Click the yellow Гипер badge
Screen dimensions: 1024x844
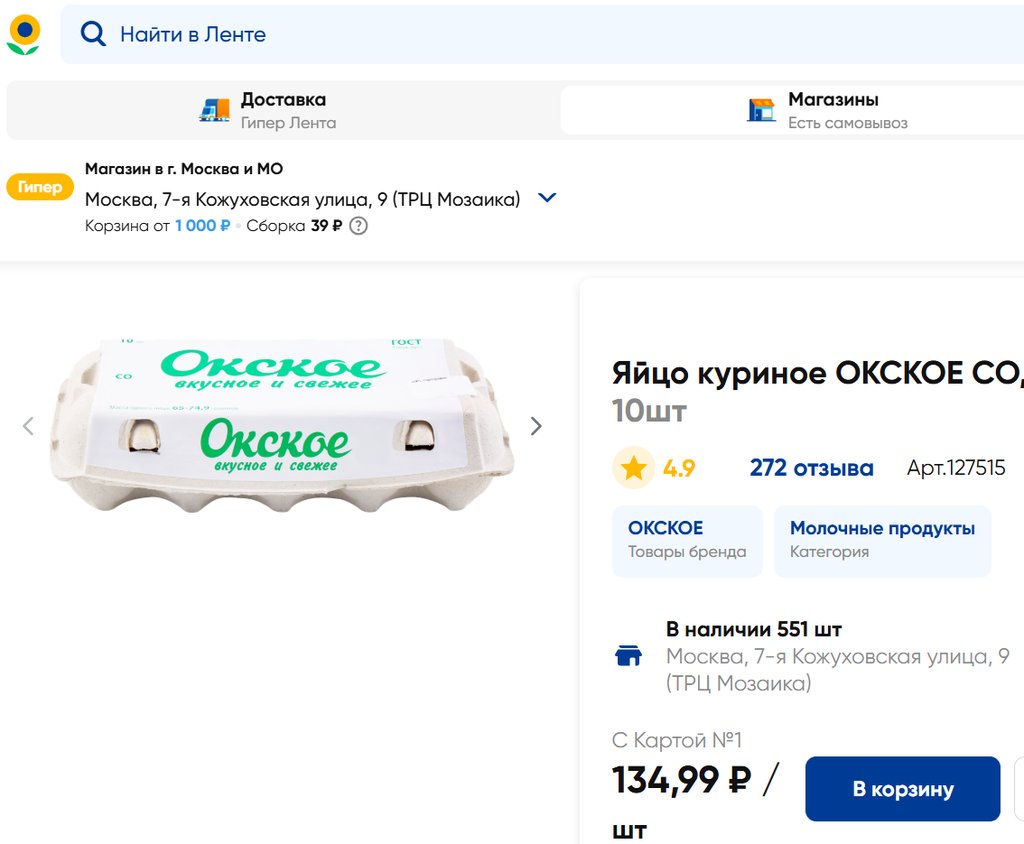click(x=40, y=187)
